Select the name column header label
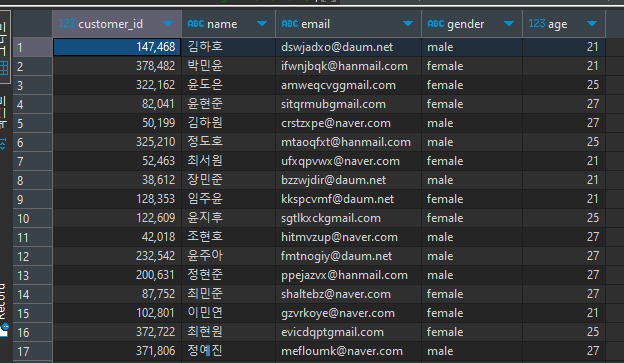Viewport: 624px width, 363px height. point(222,24)
